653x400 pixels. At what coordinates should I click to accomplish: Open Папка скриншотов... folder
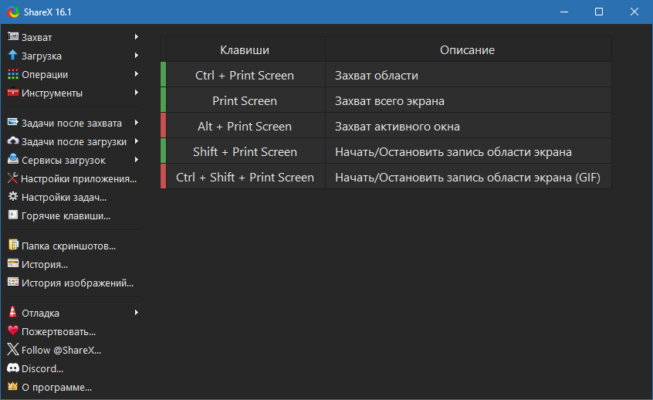(x=73, y=246)
